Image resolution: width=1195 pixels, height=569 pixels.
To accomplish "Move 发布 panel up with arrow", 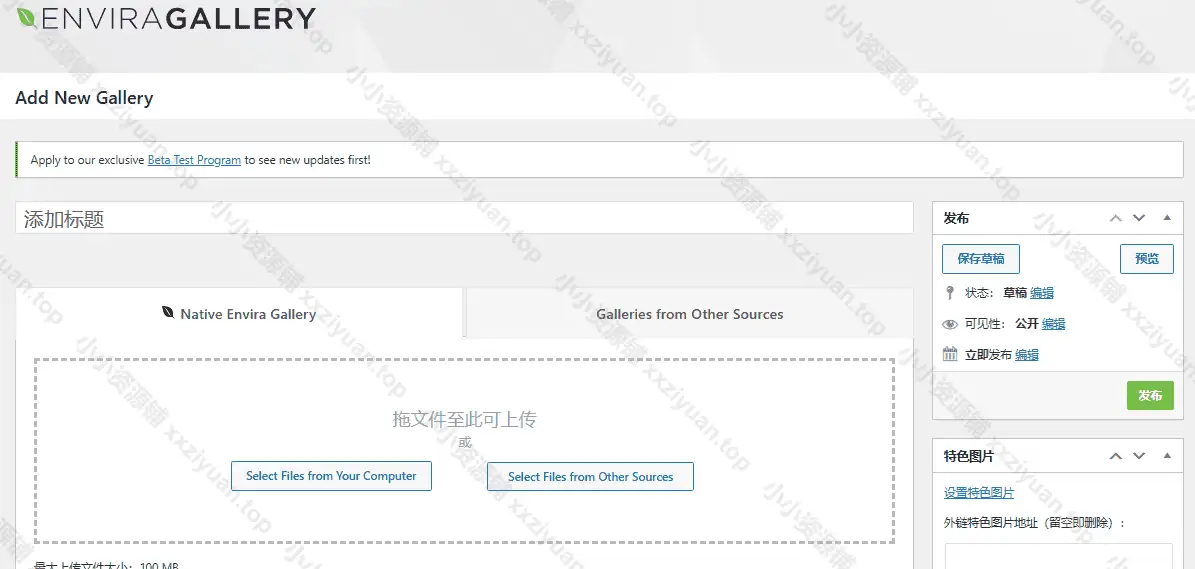I will (x=1116, y=218).
